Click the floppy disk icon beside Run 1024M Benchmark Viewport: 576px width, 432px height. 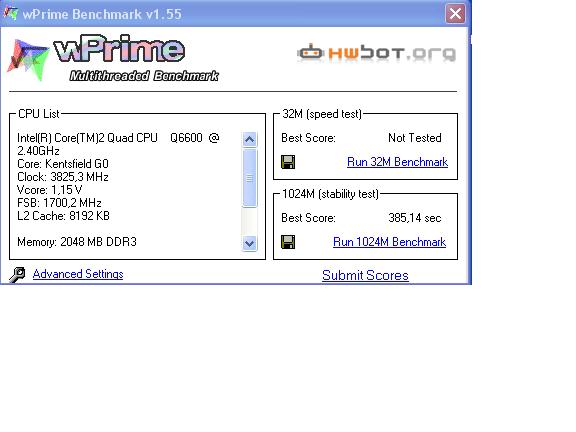pos(288,242)
